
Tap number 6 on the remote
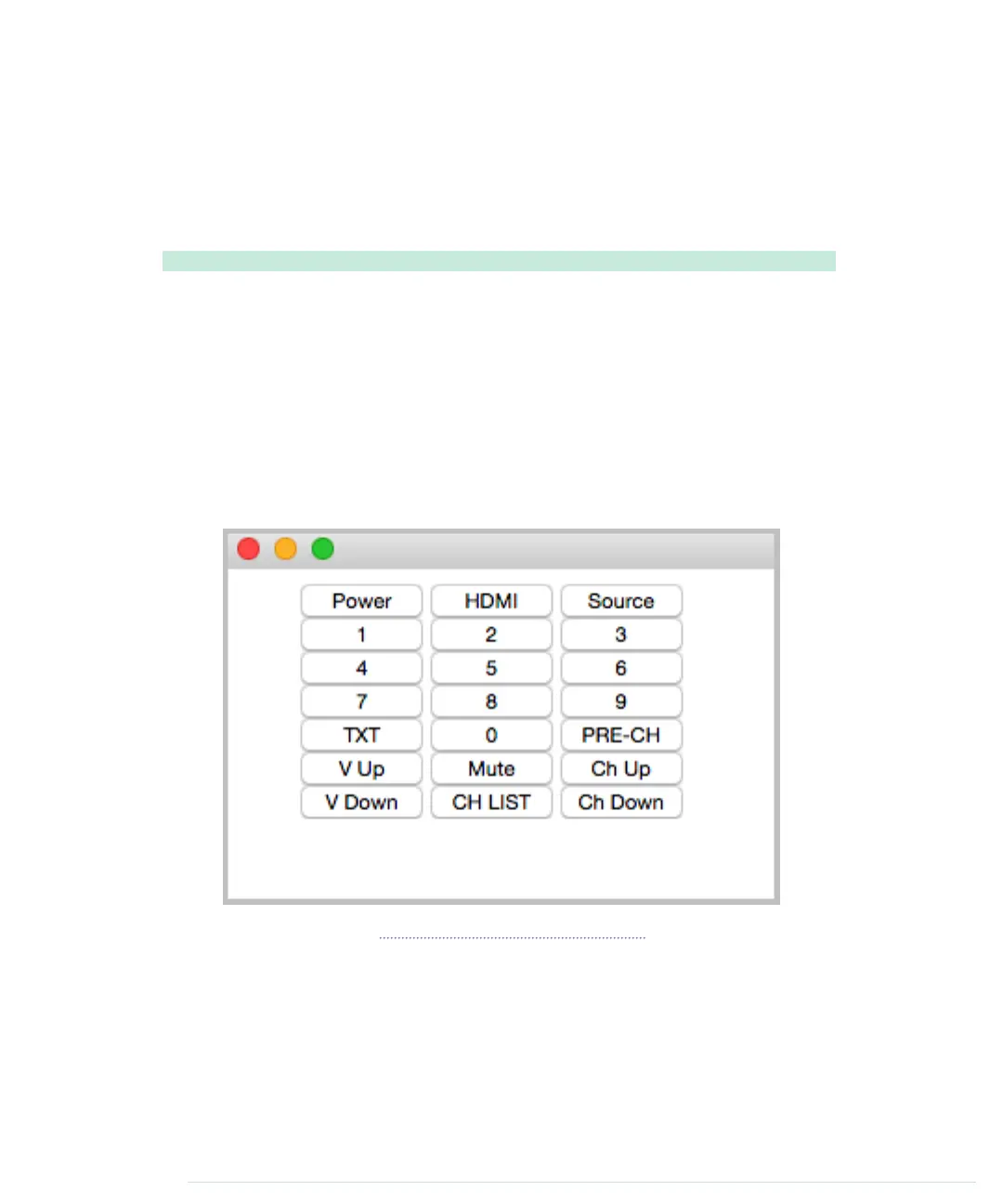(621, 668)
